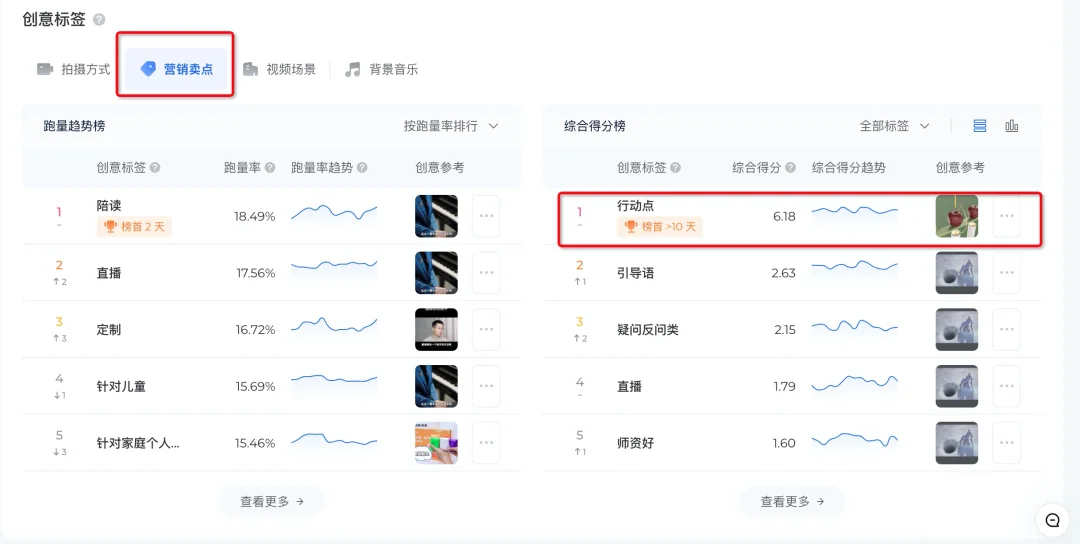Click help icon beside 创意标签 column in 跑量趋势榜
Image resolution: width=1080 pixels, height=544 pixels.
[155, 168]
